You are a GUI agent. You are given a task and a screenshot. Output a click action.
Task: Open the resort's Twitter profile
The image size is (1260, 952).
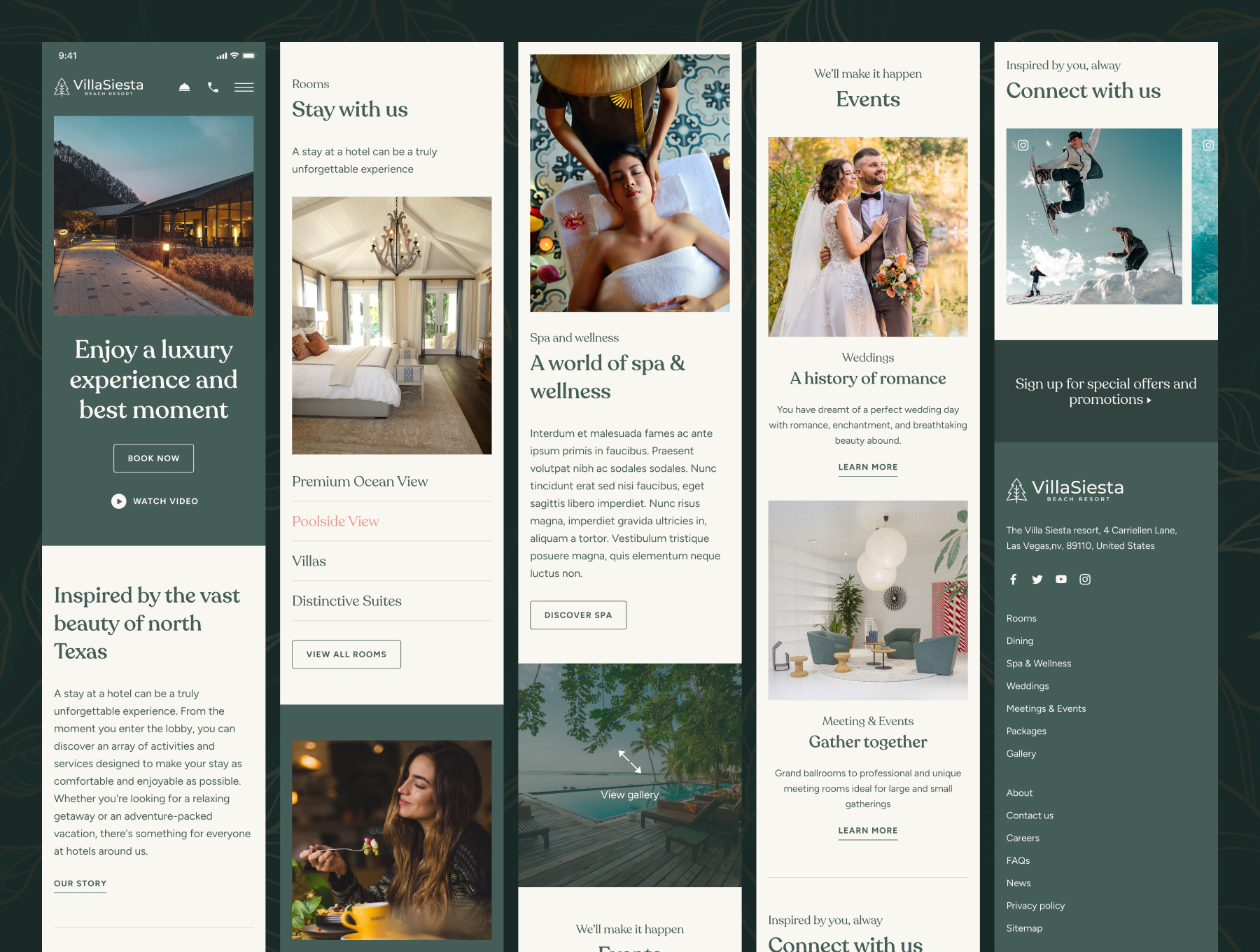tap(1037, 579)
